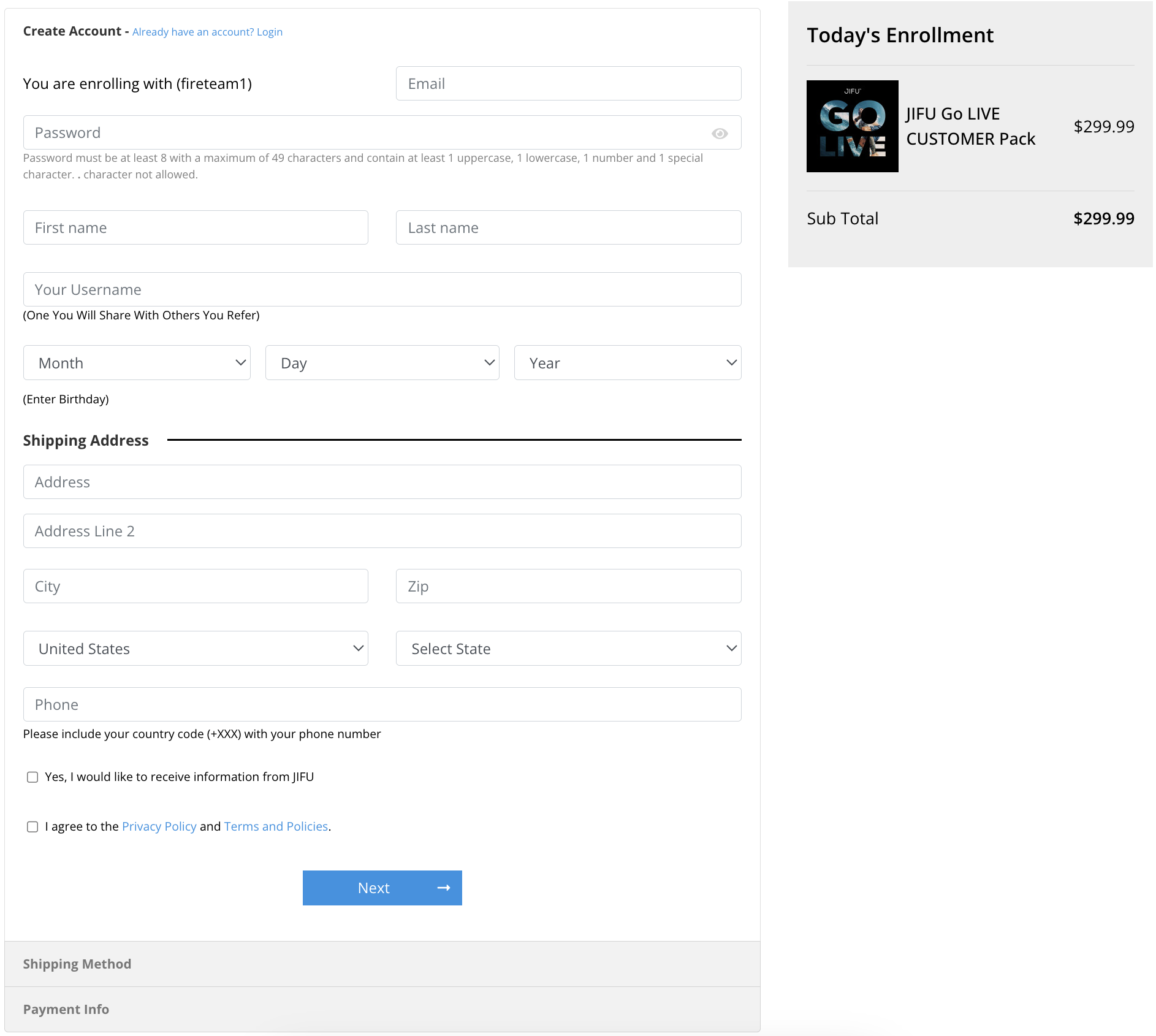Focus the Address field

(x=382, y=482)
